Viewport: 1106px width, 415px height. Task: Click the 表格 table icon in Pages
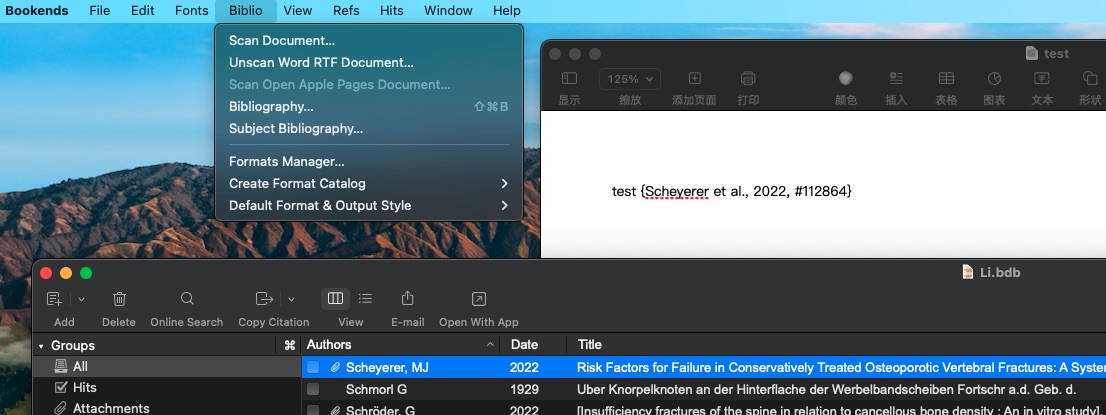tap(946, 78)
